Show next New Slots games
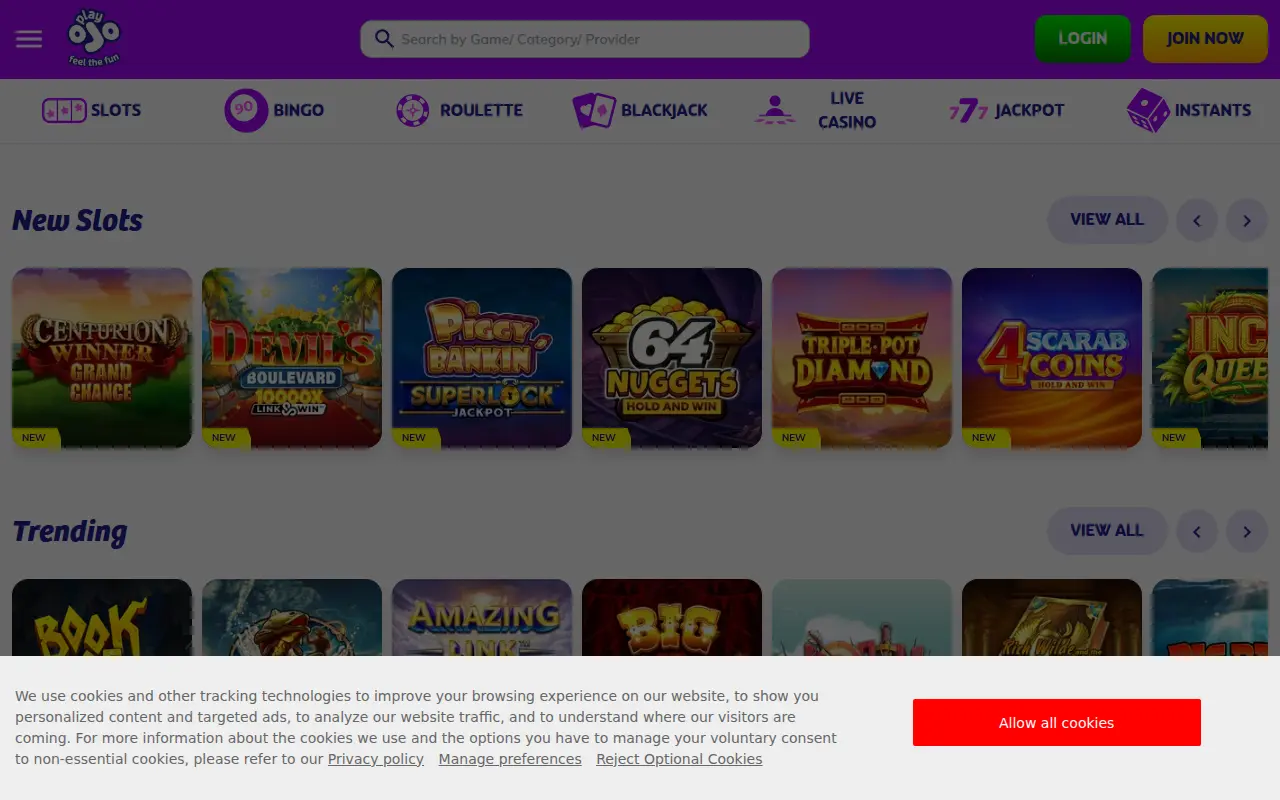The width and height of the screenshot is (1280, 800). tap(1247, 220)
